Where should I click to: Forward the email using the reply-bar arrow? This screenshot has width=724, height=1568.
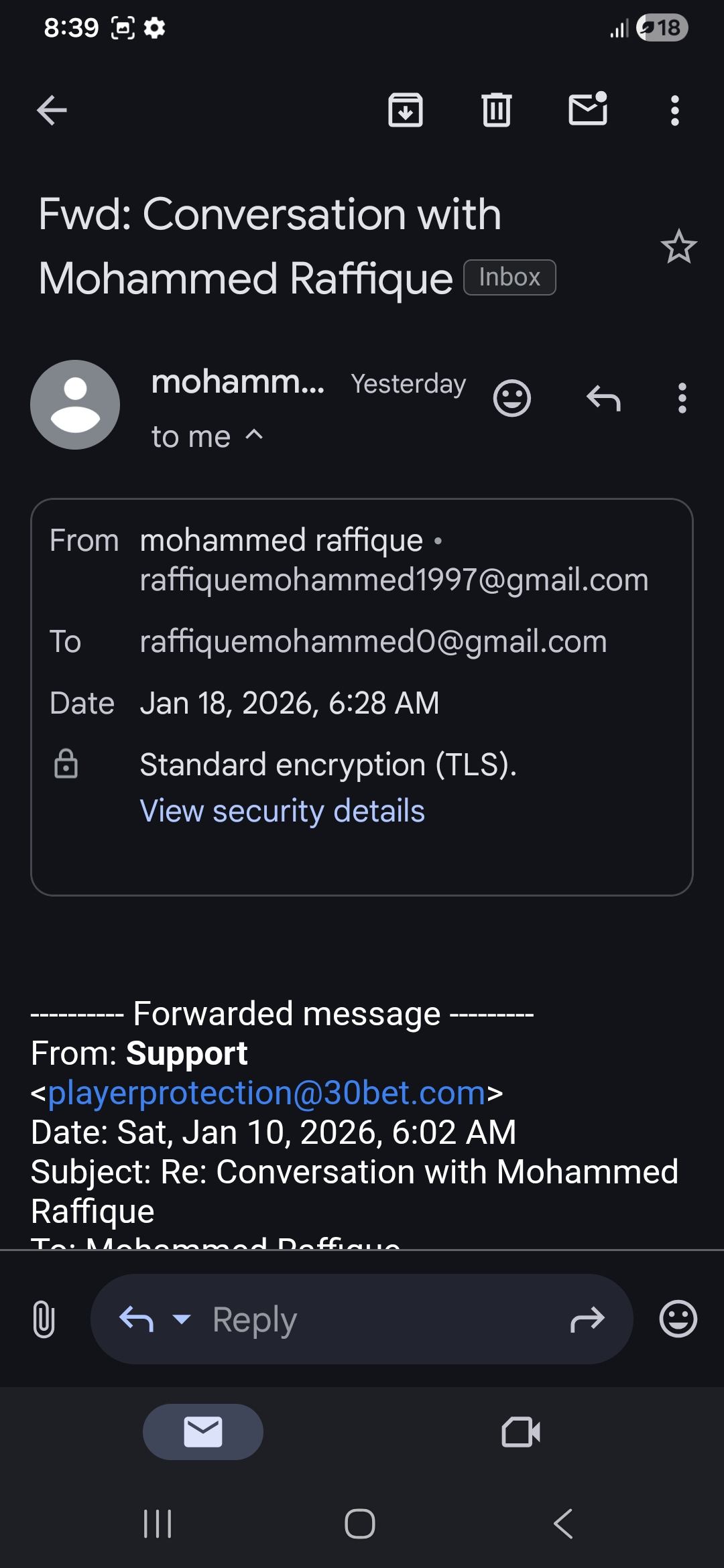[x=587, y=1319]
